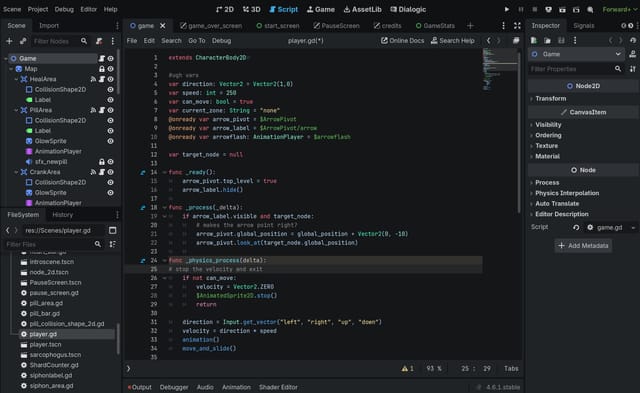Viewport: 640px width, 393px height.
Task: Click the search icon in Filter Files
Action: (x=98, y=244)
